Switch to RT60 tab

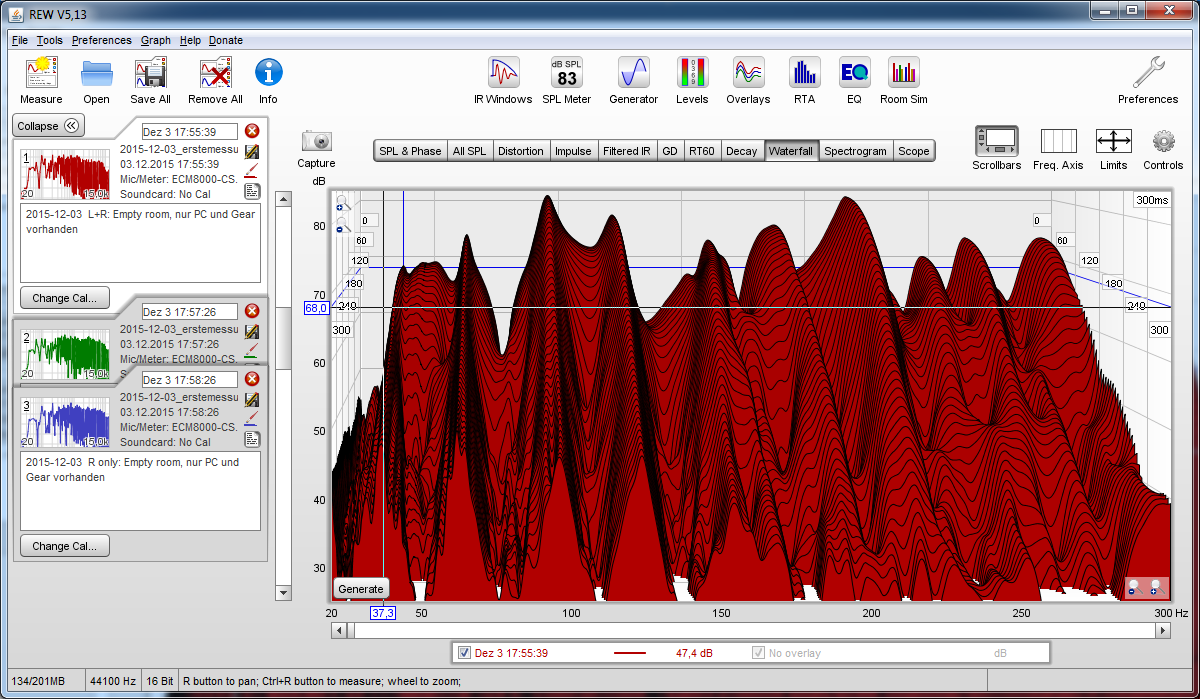tap(703, 151)
